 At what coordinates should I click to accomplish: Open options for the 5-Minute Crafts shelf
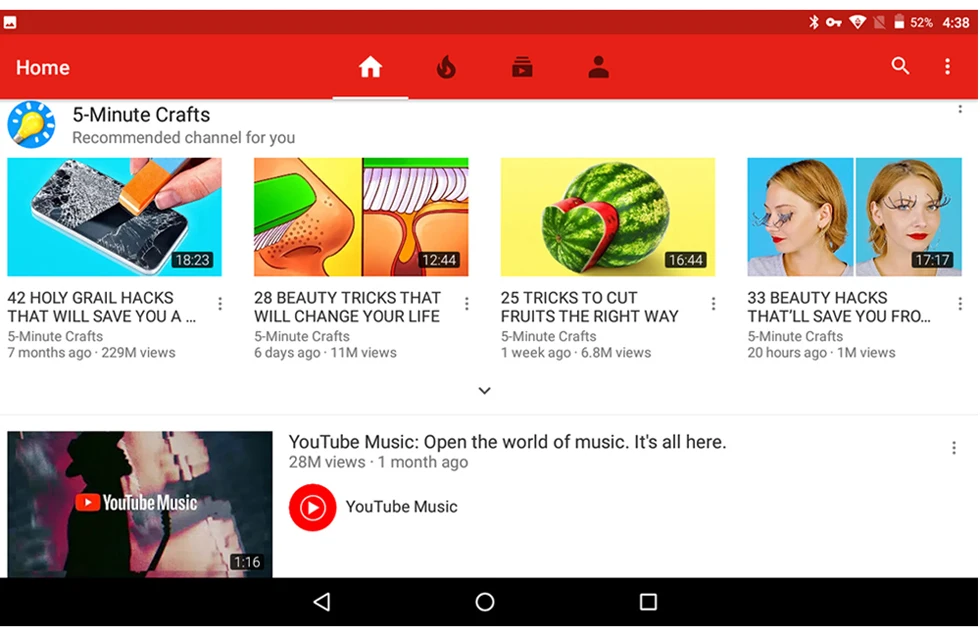click(960, 109)
